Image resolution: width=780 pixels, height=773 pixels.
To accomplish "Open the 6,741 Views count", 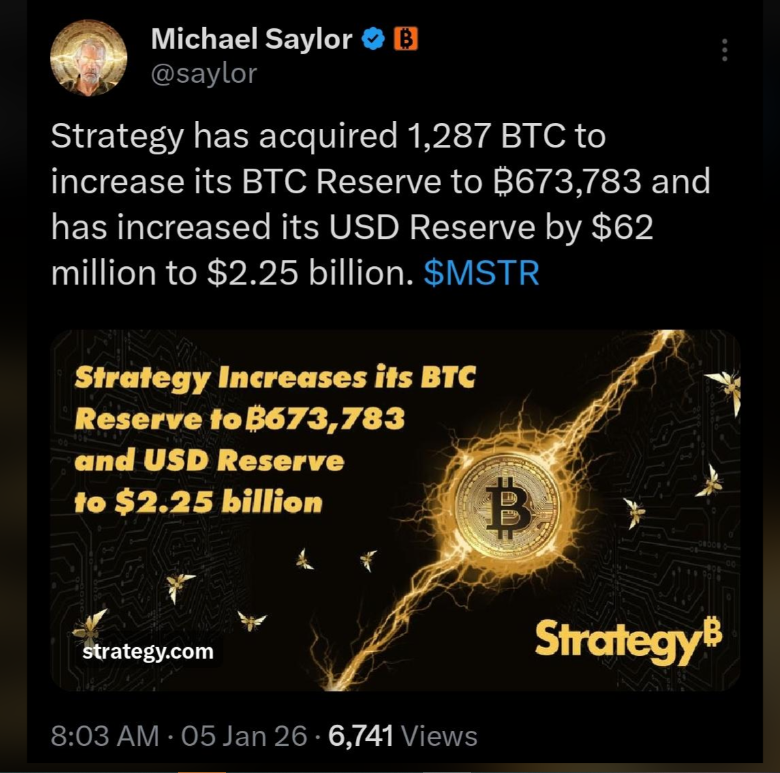I will tap(402, 736).
